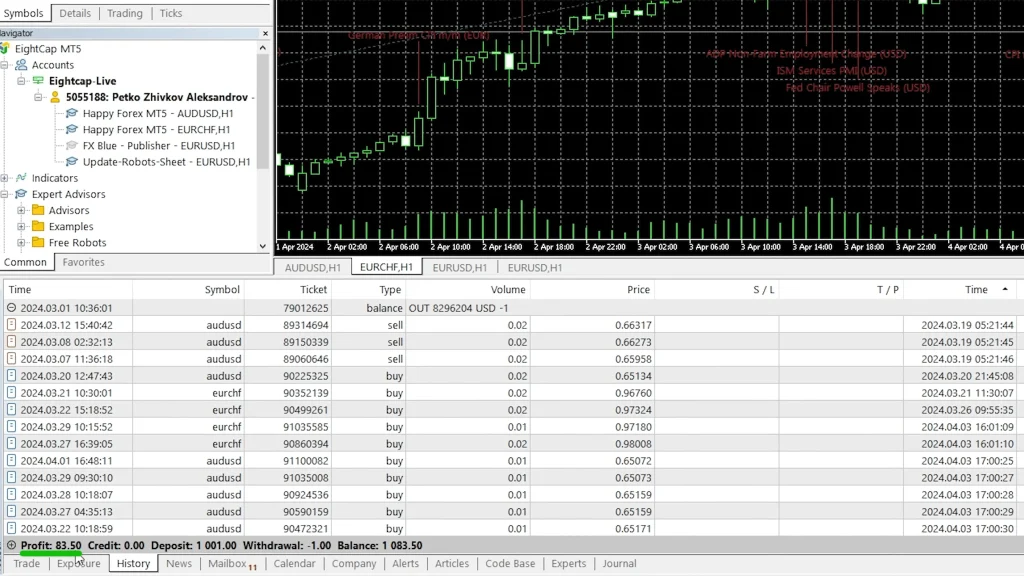
Task: Click the Eightcap-Live server icon
Action: coord(38,81)
